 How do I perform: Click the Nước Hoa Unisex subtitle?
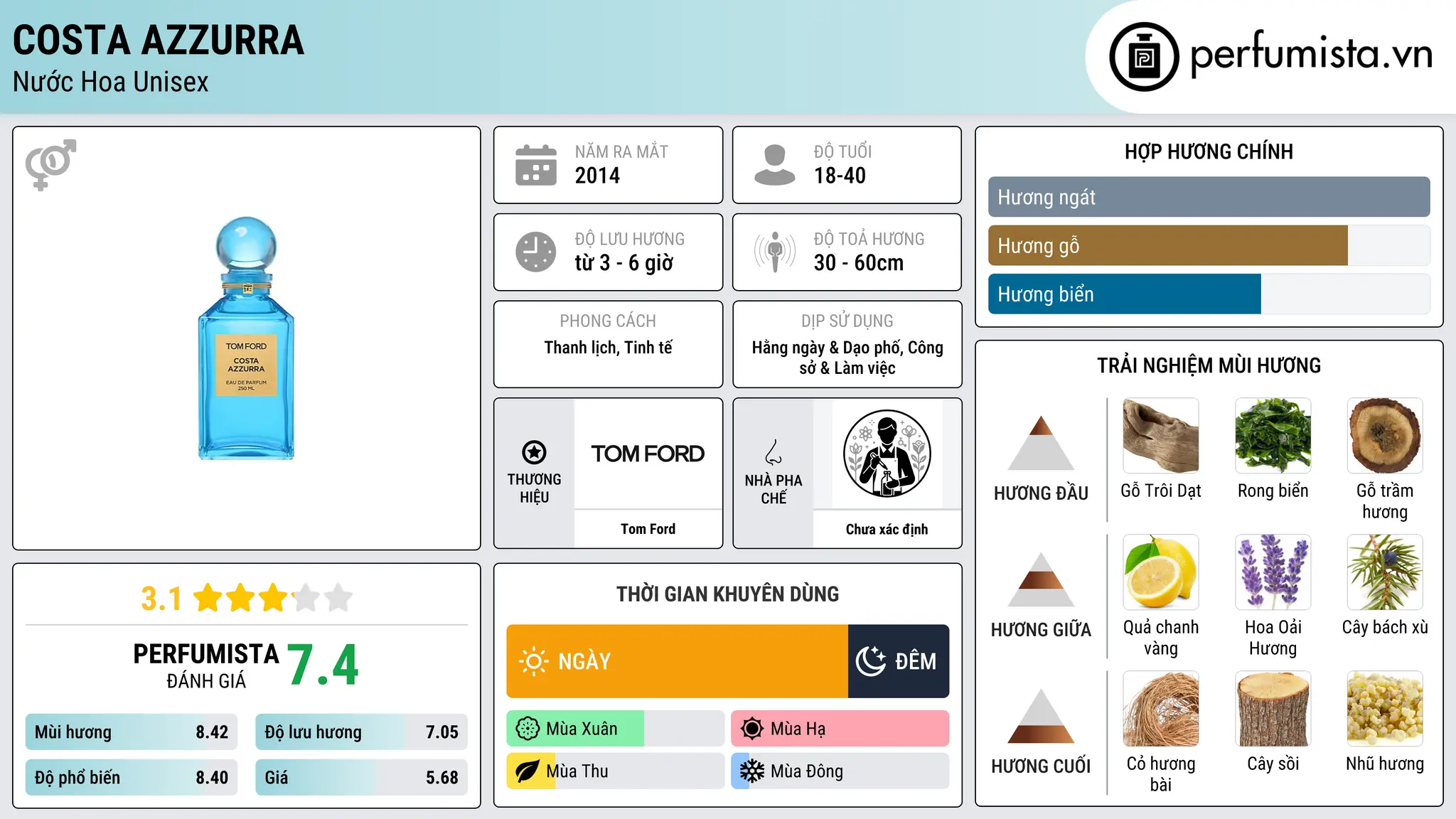point(111,82)
